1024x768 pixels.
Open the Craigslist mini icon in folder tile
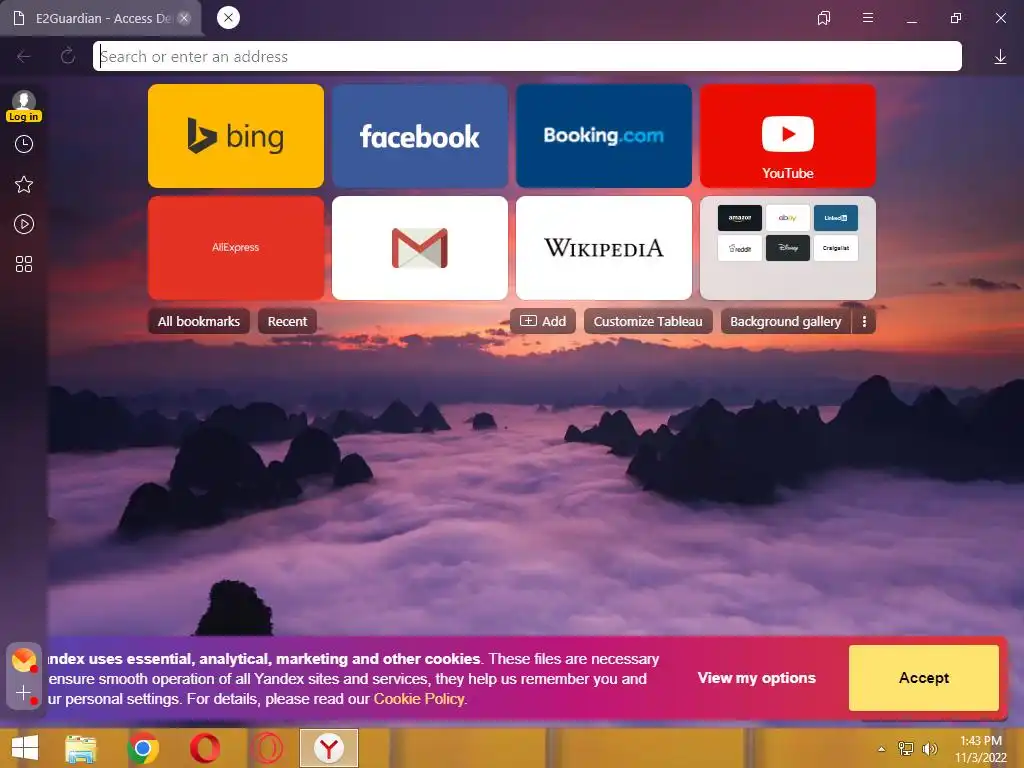(x=835, y=248)
